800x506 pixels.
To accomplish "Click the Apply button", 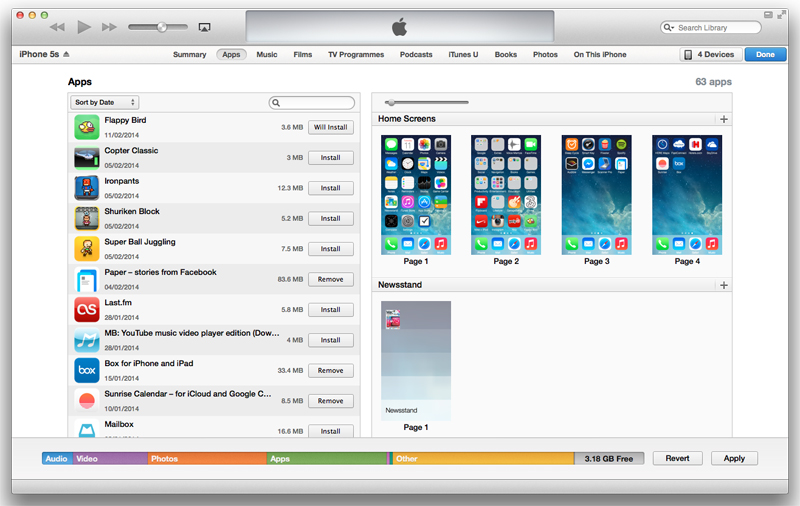I will (x=734, y=459).
